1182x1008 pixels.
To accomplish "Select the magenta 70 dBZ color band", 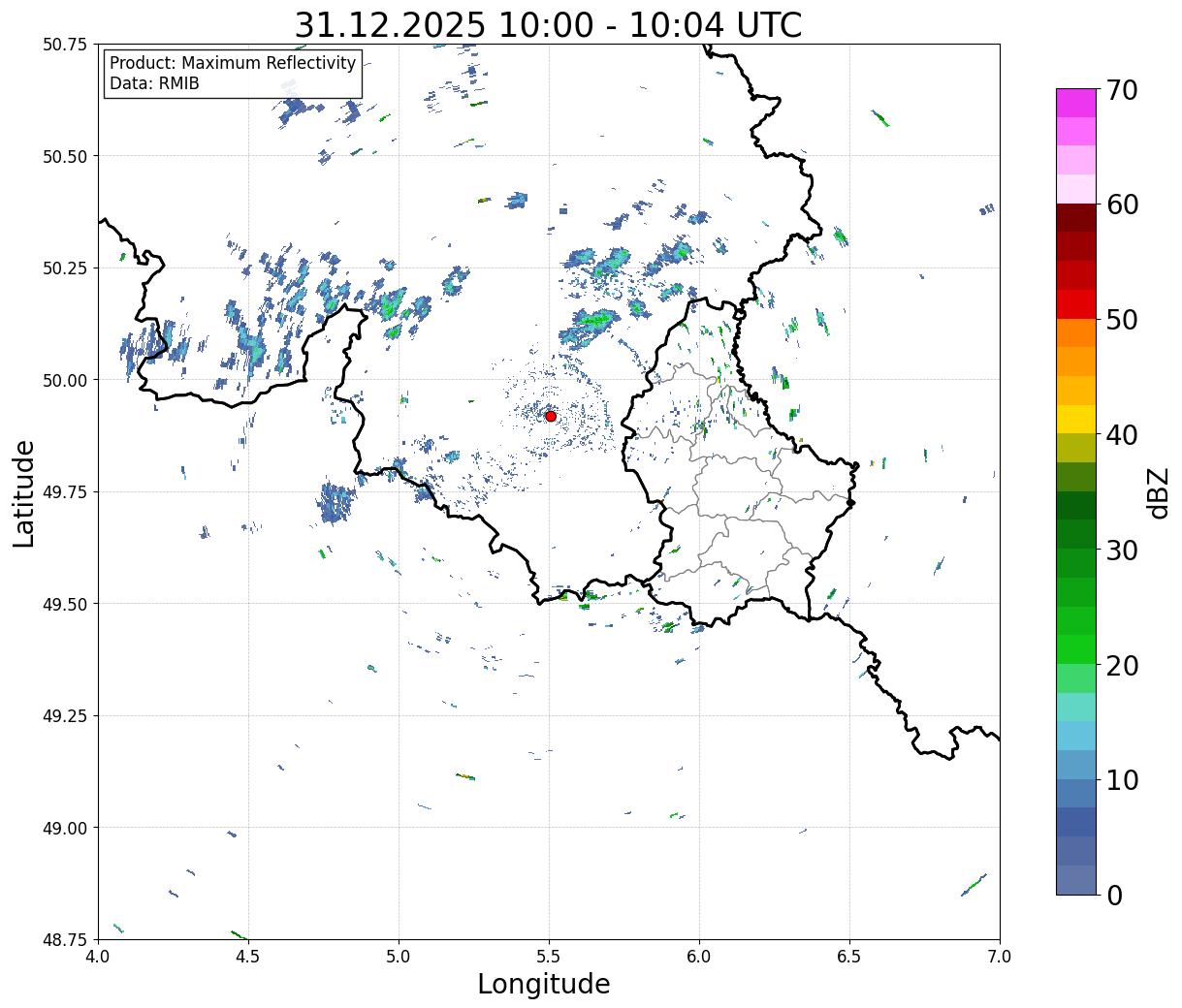I will [x=1076, y=103].
